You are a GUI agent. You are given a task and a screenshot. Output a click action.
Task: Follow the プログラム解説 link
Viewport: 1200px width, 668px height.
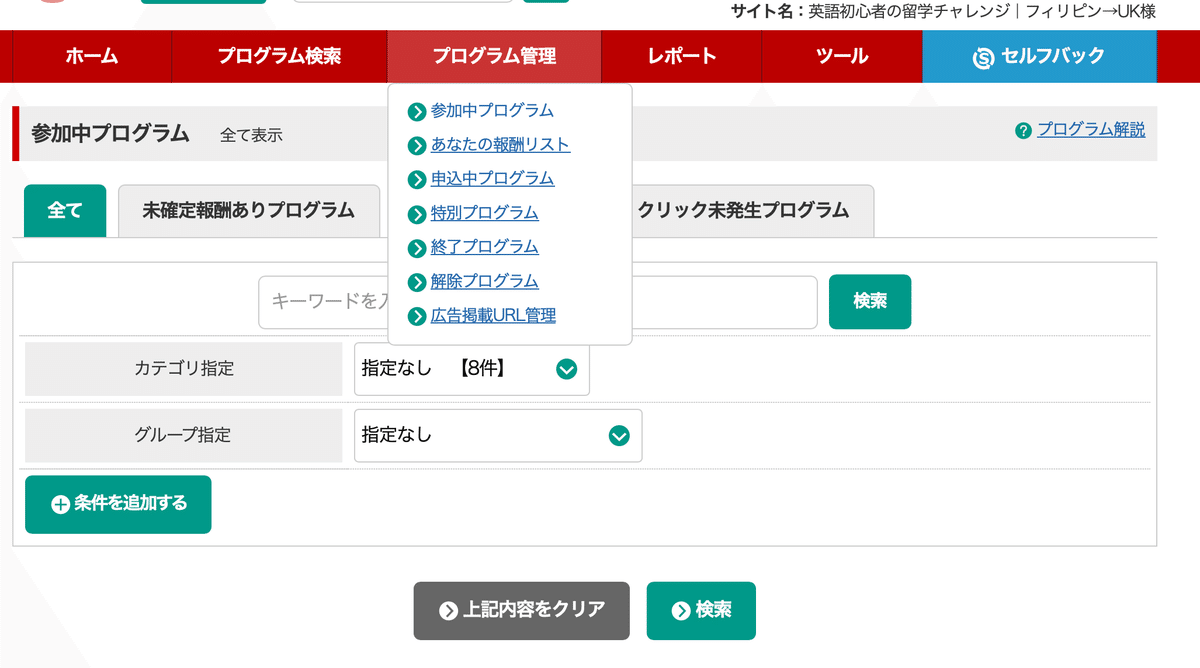point(1089,130)
